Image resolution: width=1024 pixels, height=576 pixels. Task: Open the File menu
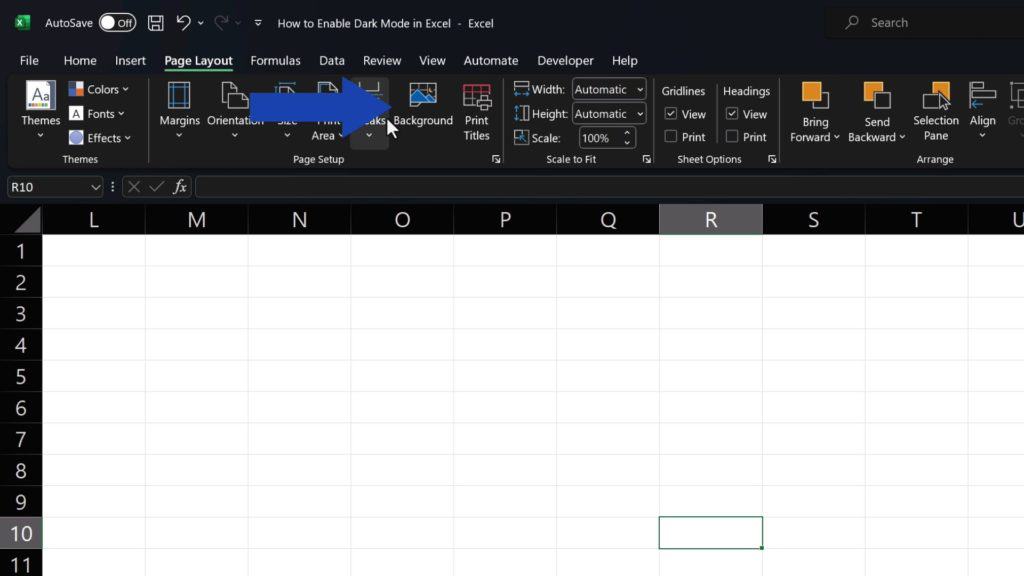(x=29, y=60)
